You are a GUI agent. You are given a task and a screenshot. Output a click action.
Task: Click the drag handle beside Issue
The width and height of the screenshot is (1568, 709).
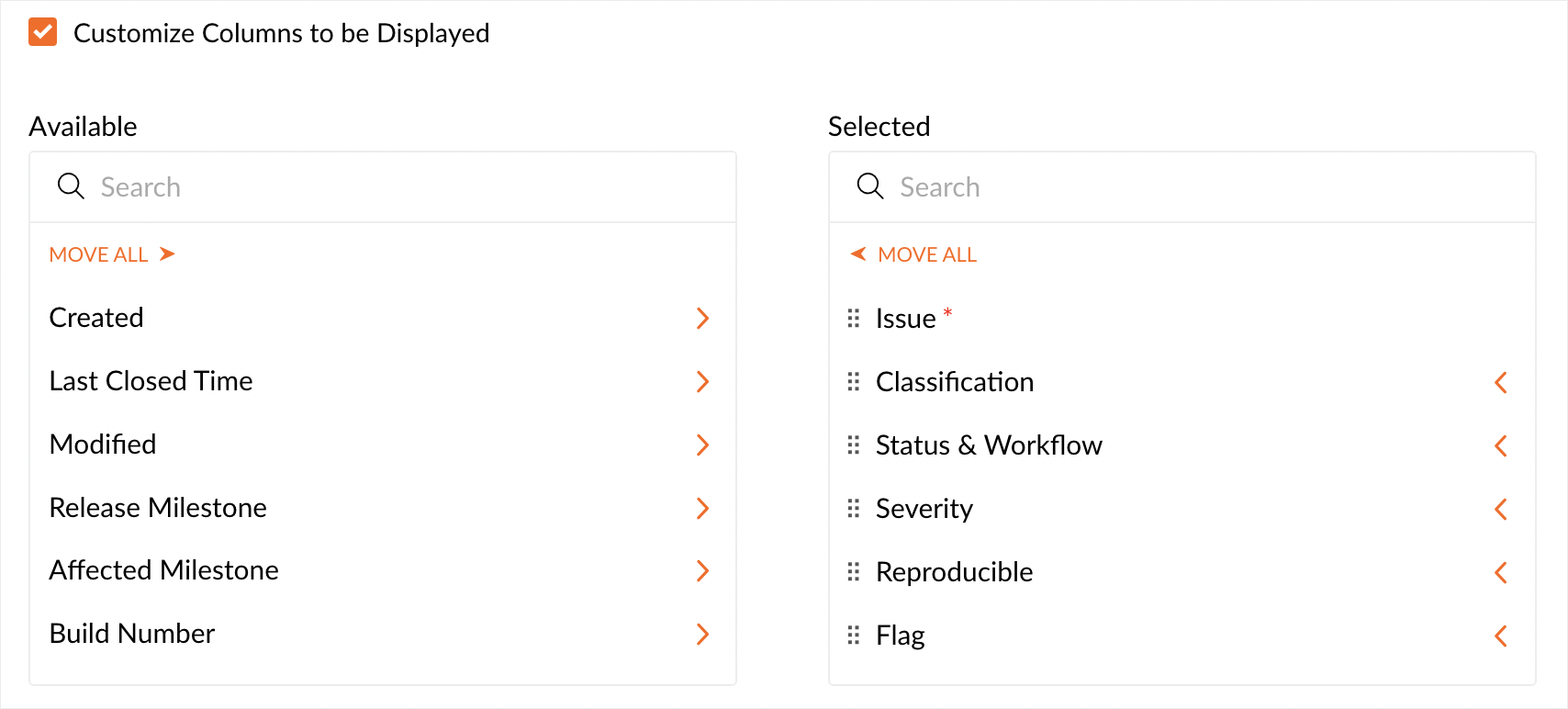tap(854, 319)
